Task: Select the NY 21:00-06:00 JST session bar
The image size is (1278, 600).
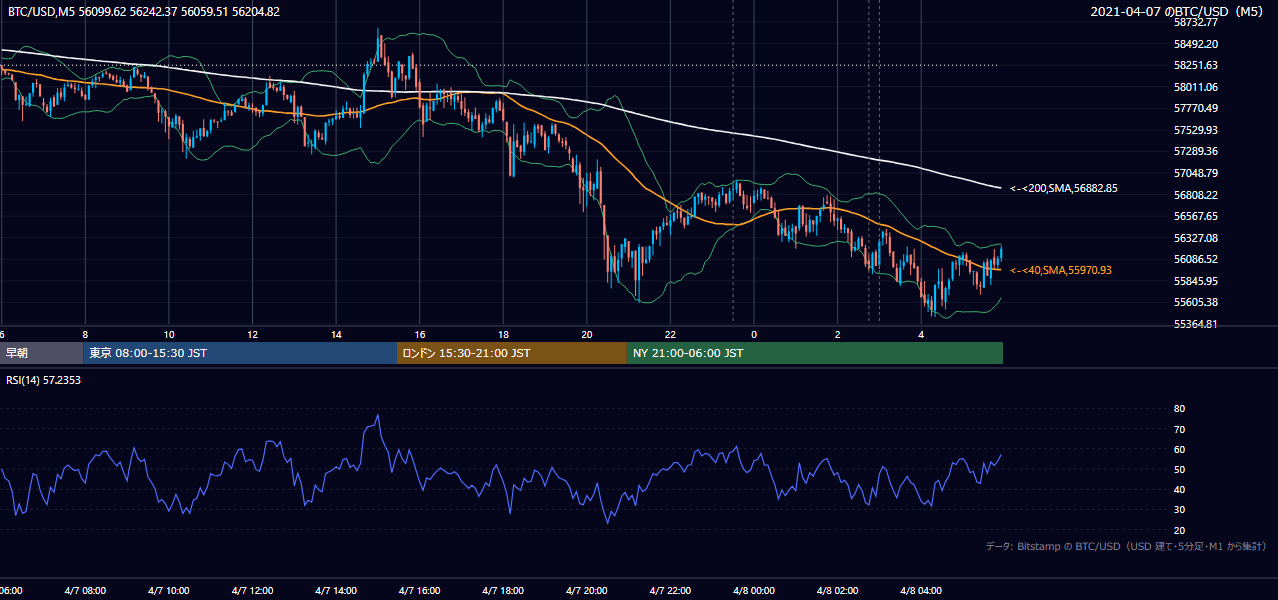Action: click(x=815, y=353)
